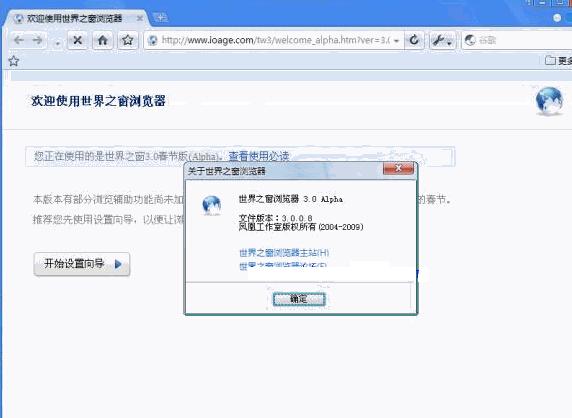Click the 凤凰工作室版权所有 (2004-2009) text
Image resolution: width=572 pixels, height=418 pixels.
click(x=301, y=227)
